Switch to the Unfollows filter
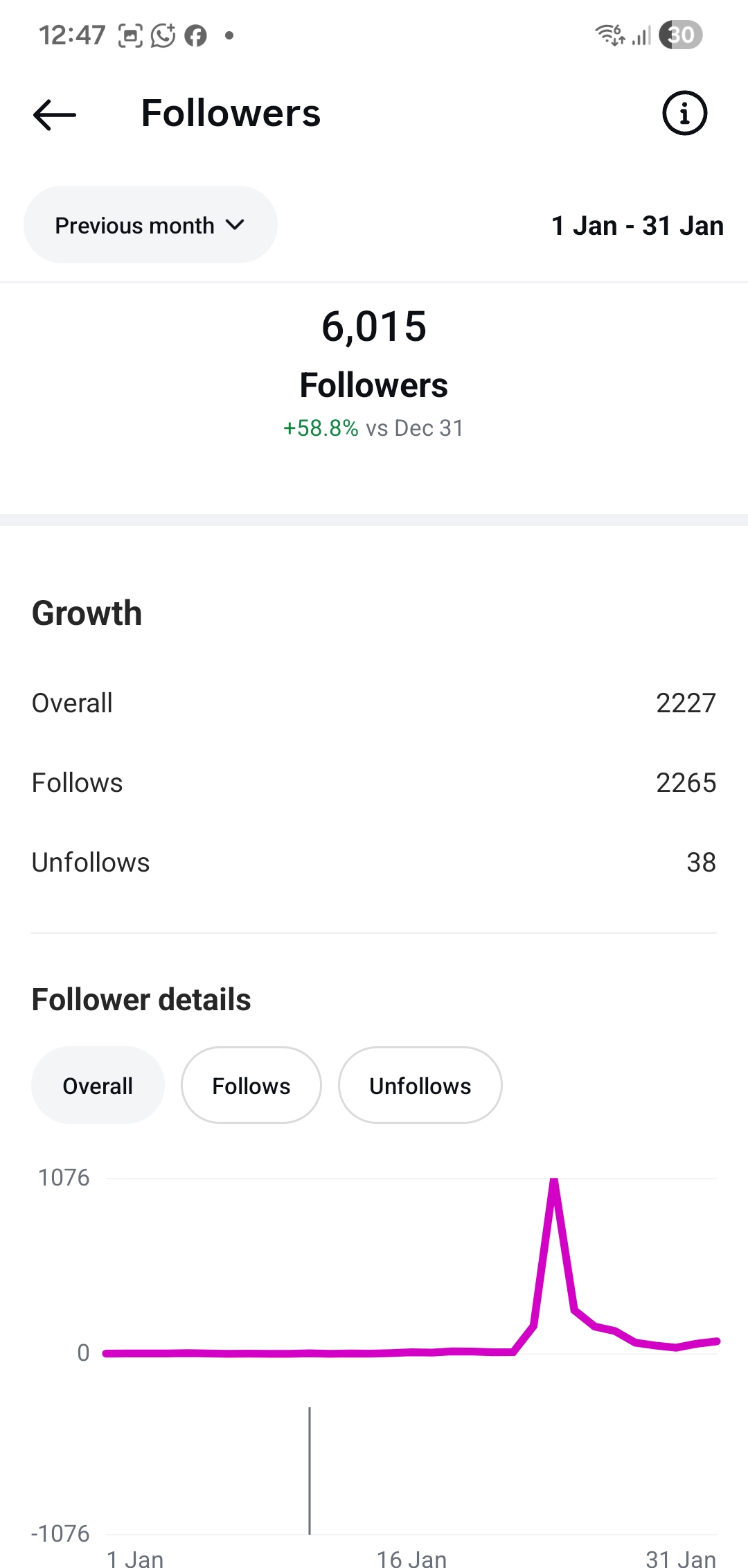 pos(420,1085)
